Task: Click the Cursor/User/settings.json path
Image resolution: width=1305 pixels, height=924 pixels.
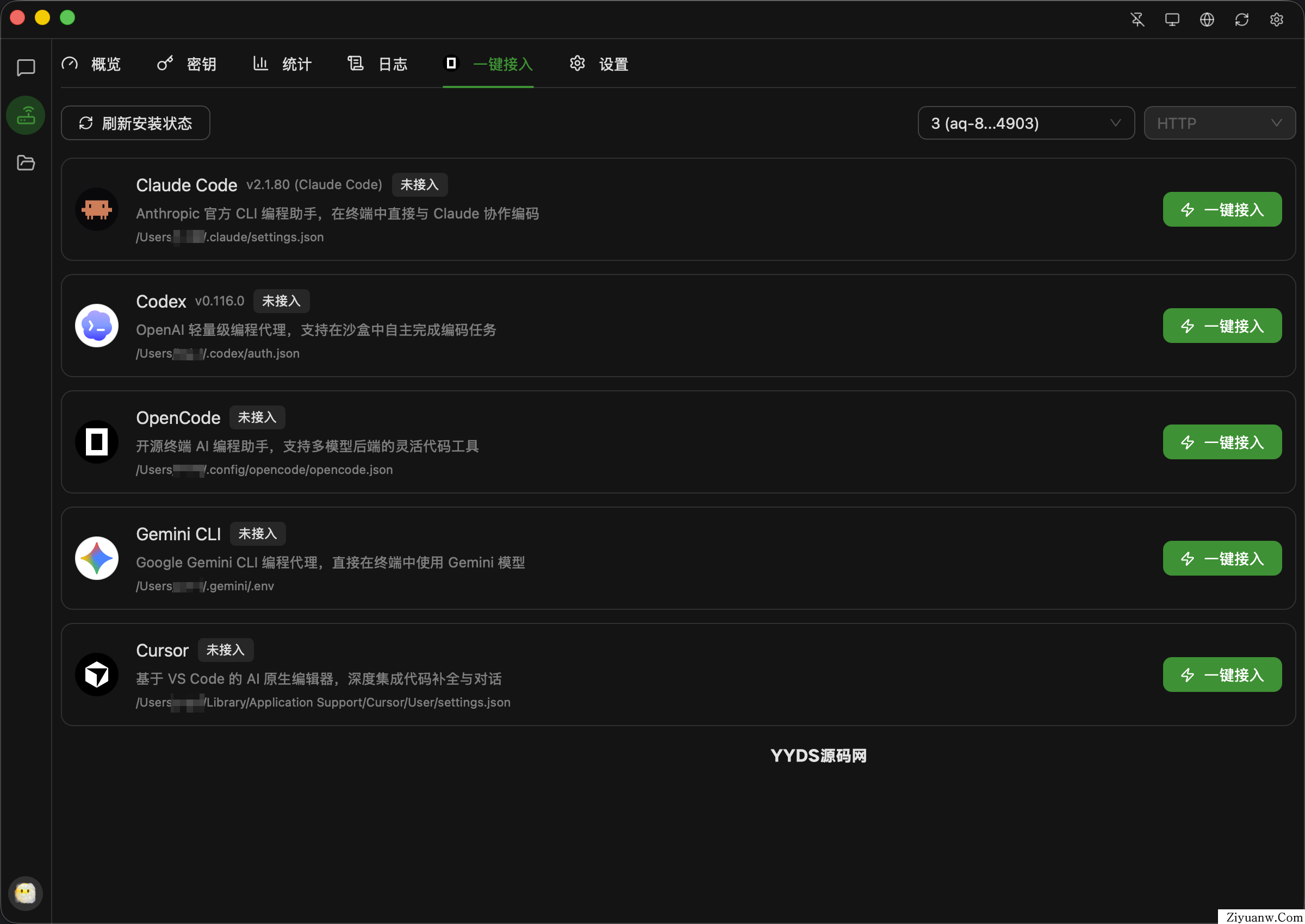Action: [x=324, y=703]
